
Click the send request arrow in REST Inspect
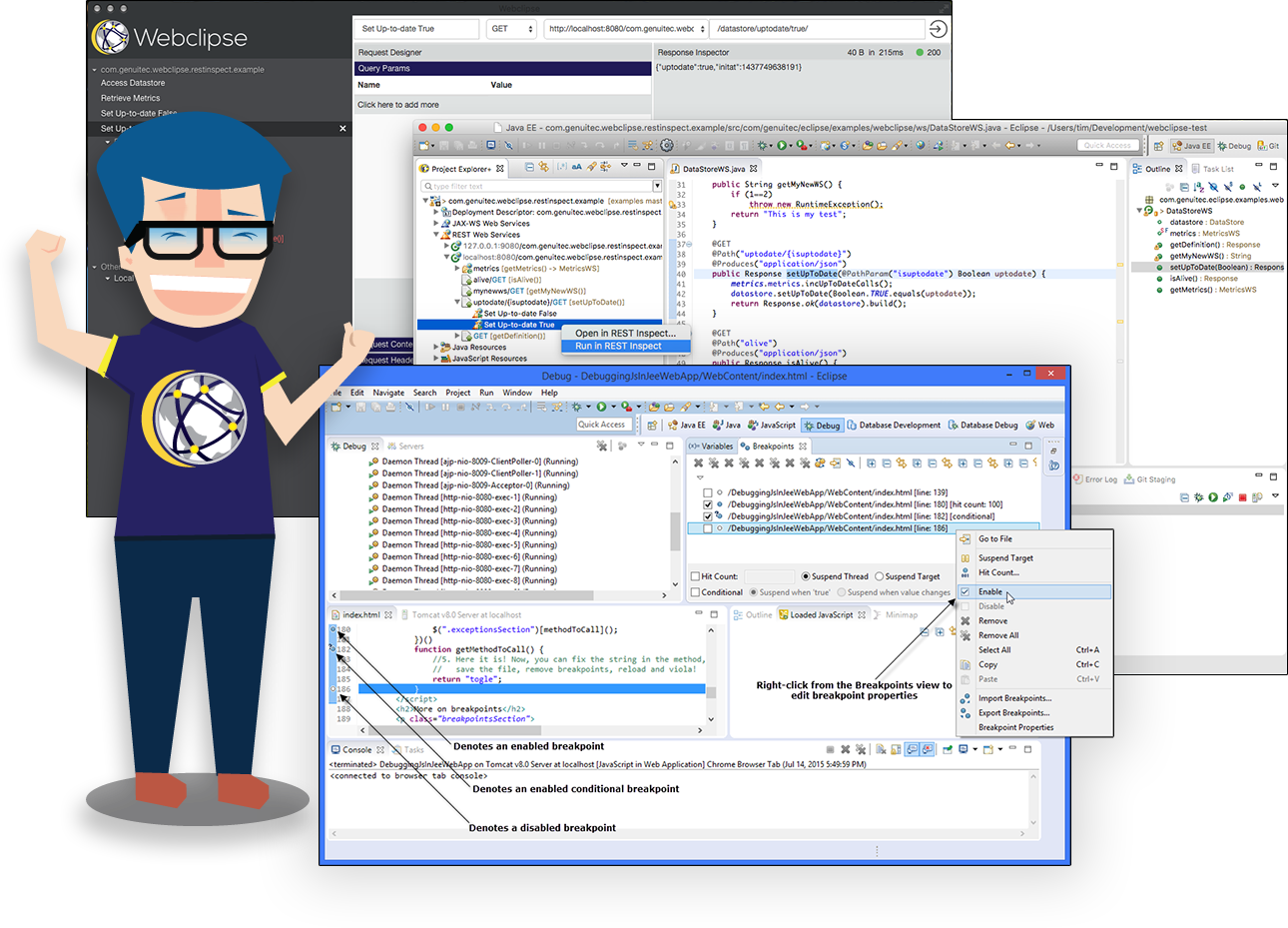[x=938, y=29]
